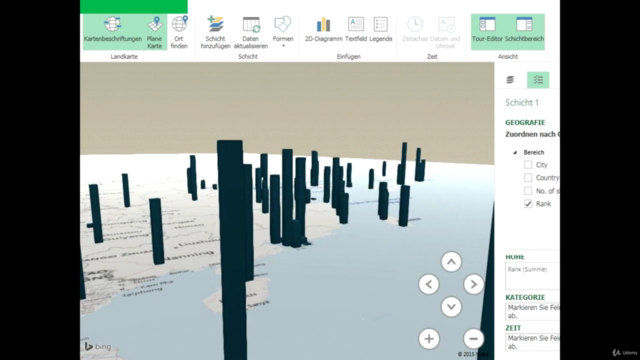Screen dimensions: 640x360
Task: Open the layer list icon in the pane
Action: tap(510, 80)
